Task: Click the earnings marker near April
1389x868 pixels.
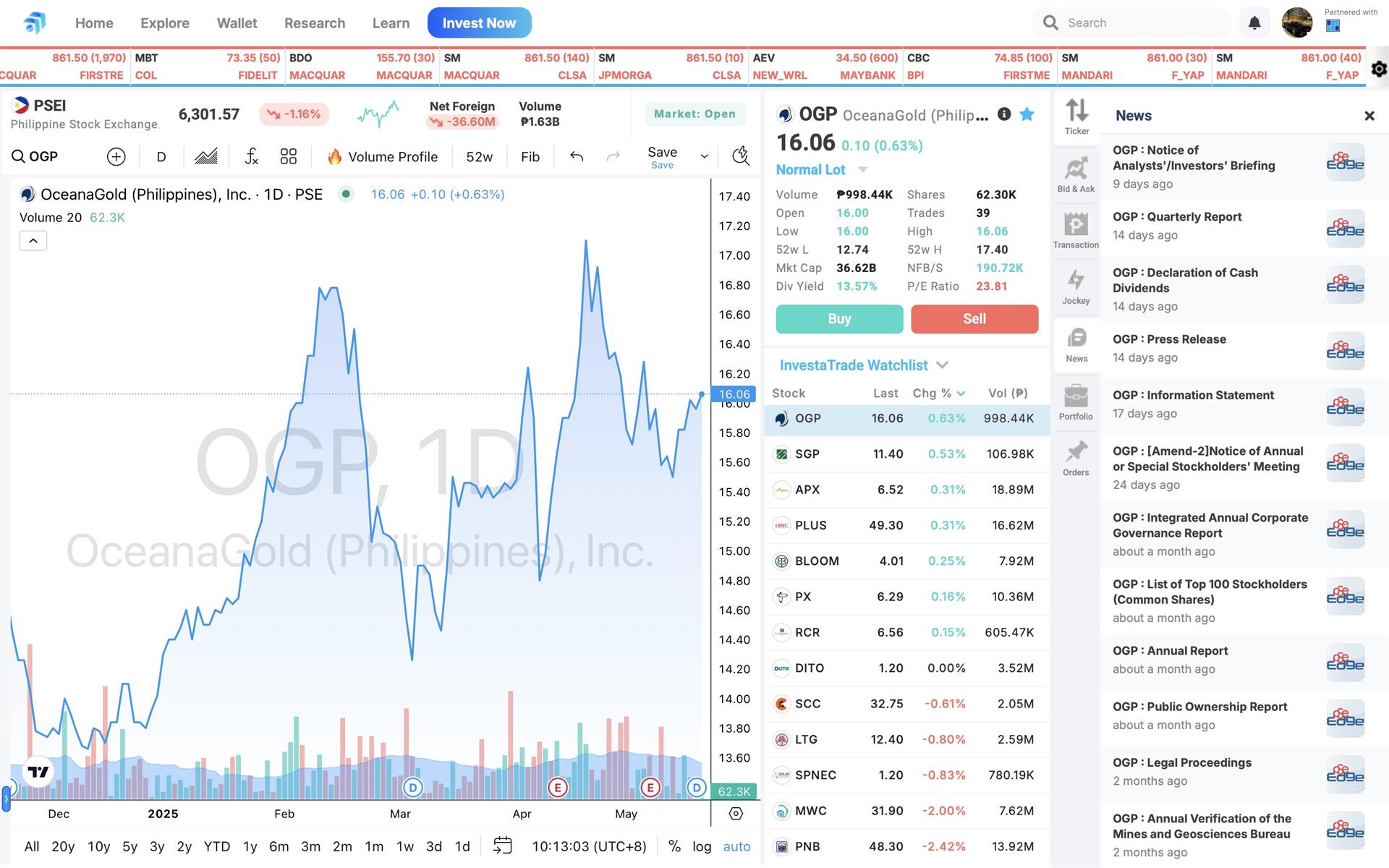Action: pos(557,788)
